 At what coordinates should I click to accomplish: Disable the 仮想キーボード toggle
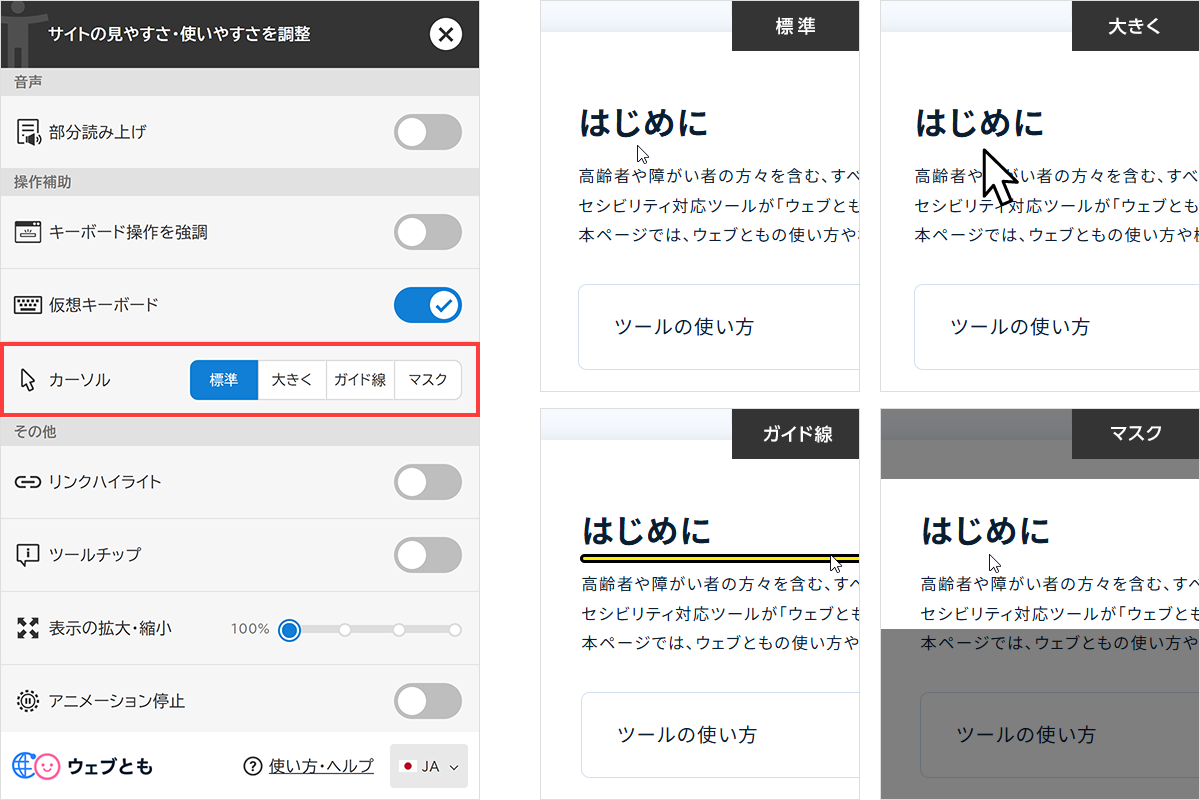coord(428,304)
